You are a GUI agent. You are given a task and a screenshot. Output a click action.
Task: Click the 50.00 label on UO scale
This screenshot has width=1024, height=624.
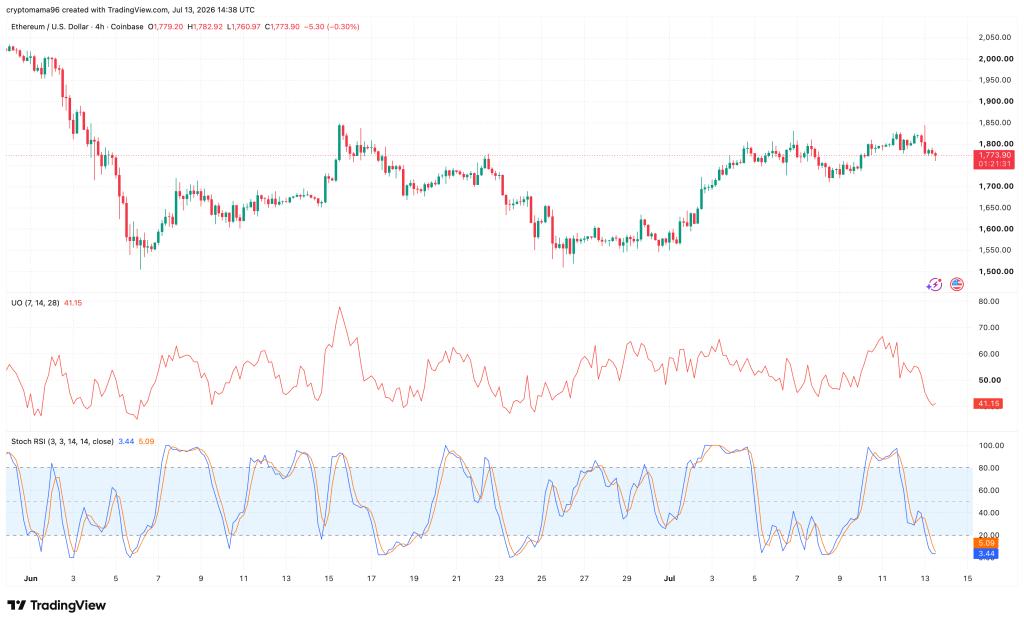coord(989,380)
